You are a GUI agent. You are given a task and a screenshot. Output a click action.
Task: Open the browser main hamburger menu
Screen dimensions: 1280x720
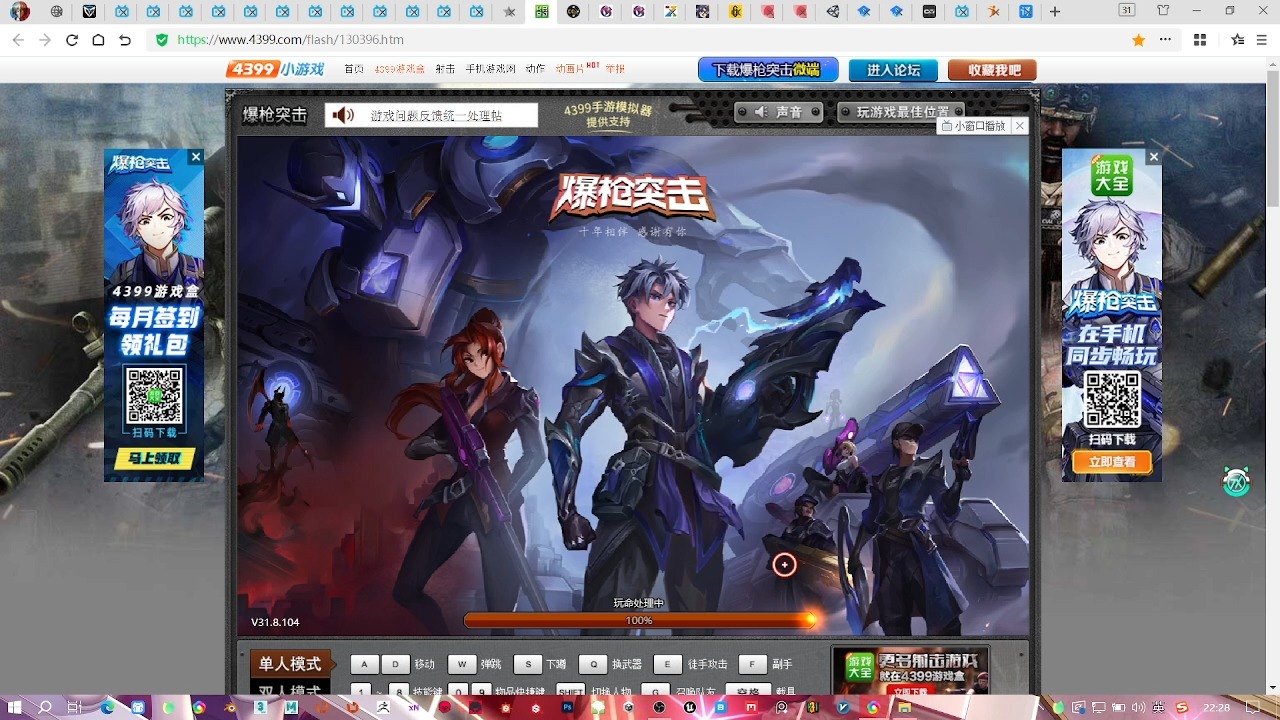1264,40
